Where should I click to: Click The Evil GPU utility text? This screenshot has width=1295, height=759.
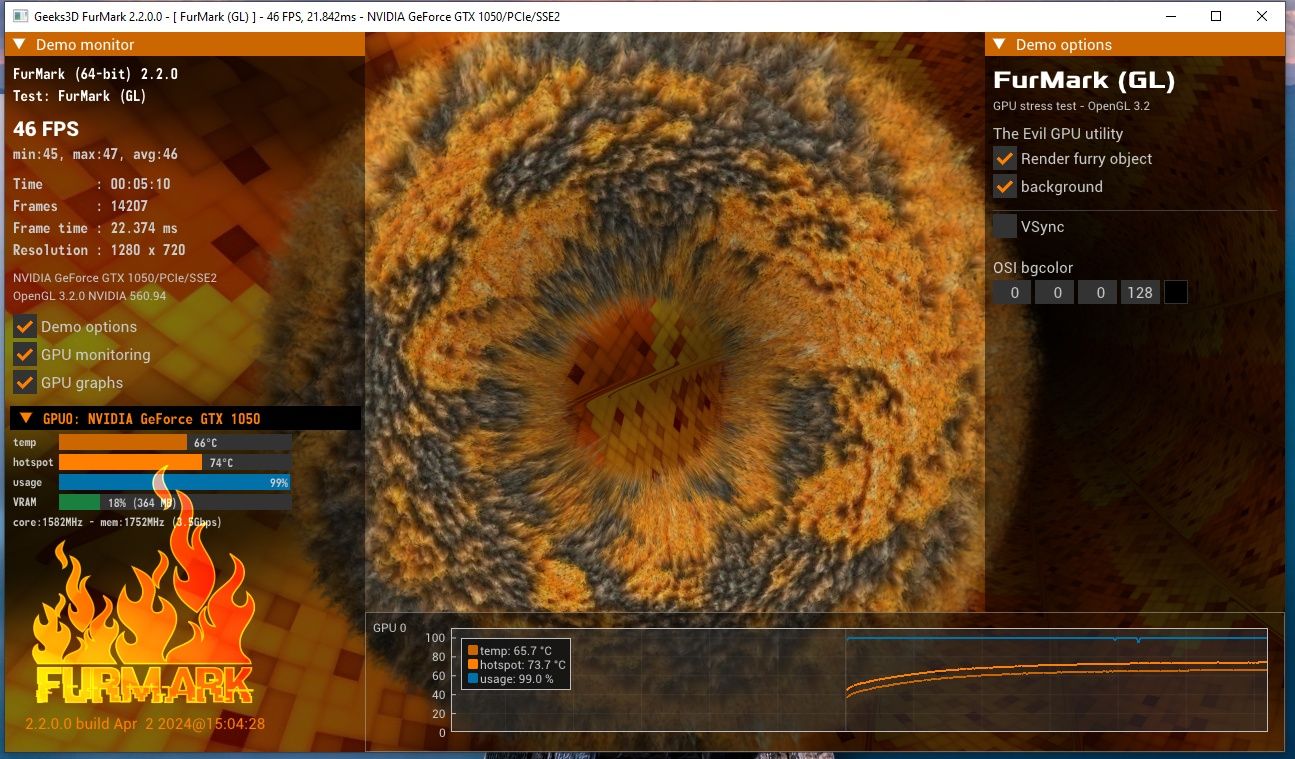[x=1058, y=133]
